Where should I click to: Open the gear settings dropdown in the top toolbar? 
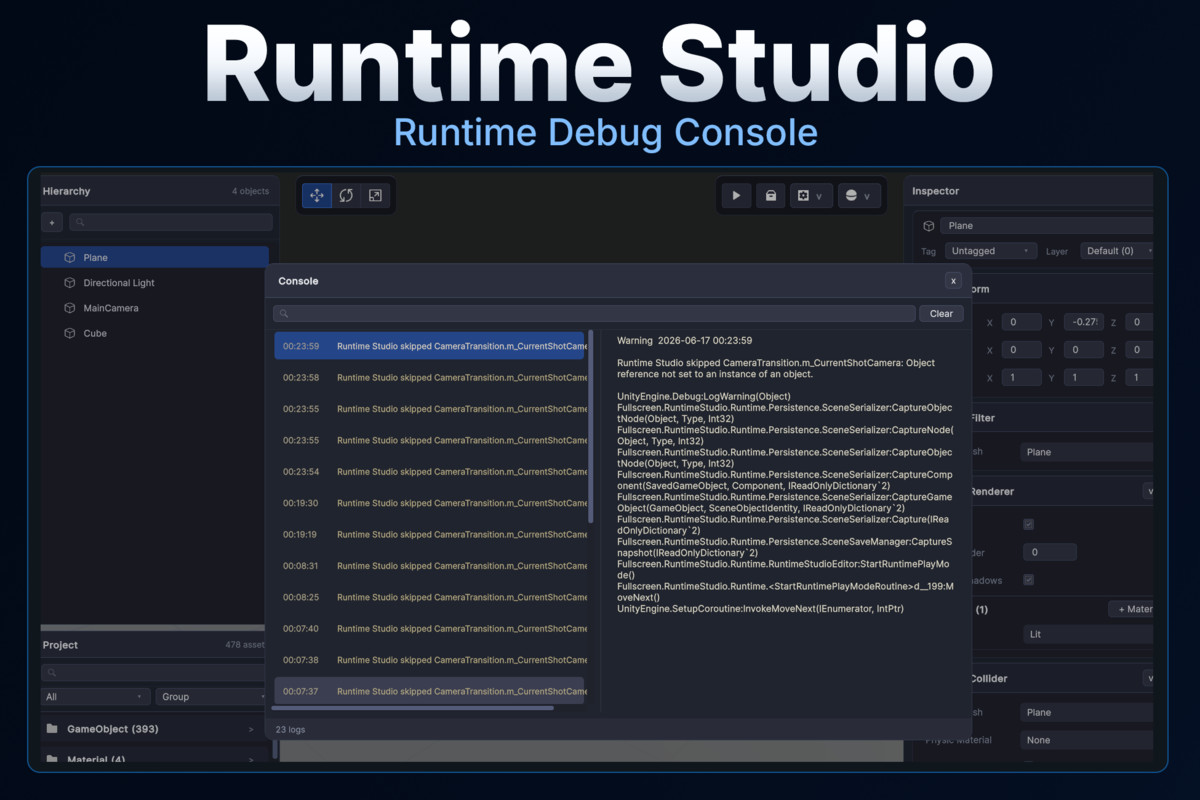point(809,196)
